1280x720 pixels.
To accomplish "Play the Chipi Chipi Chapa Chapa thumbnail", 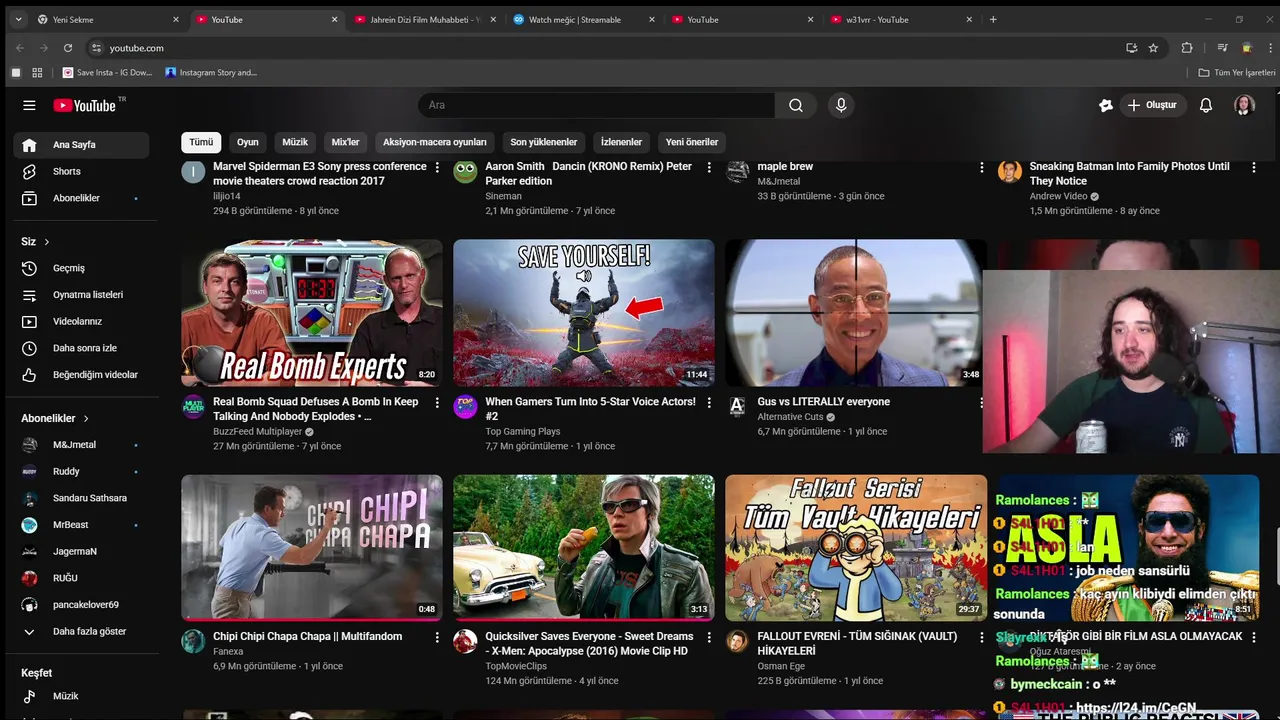I will [312, 548].
